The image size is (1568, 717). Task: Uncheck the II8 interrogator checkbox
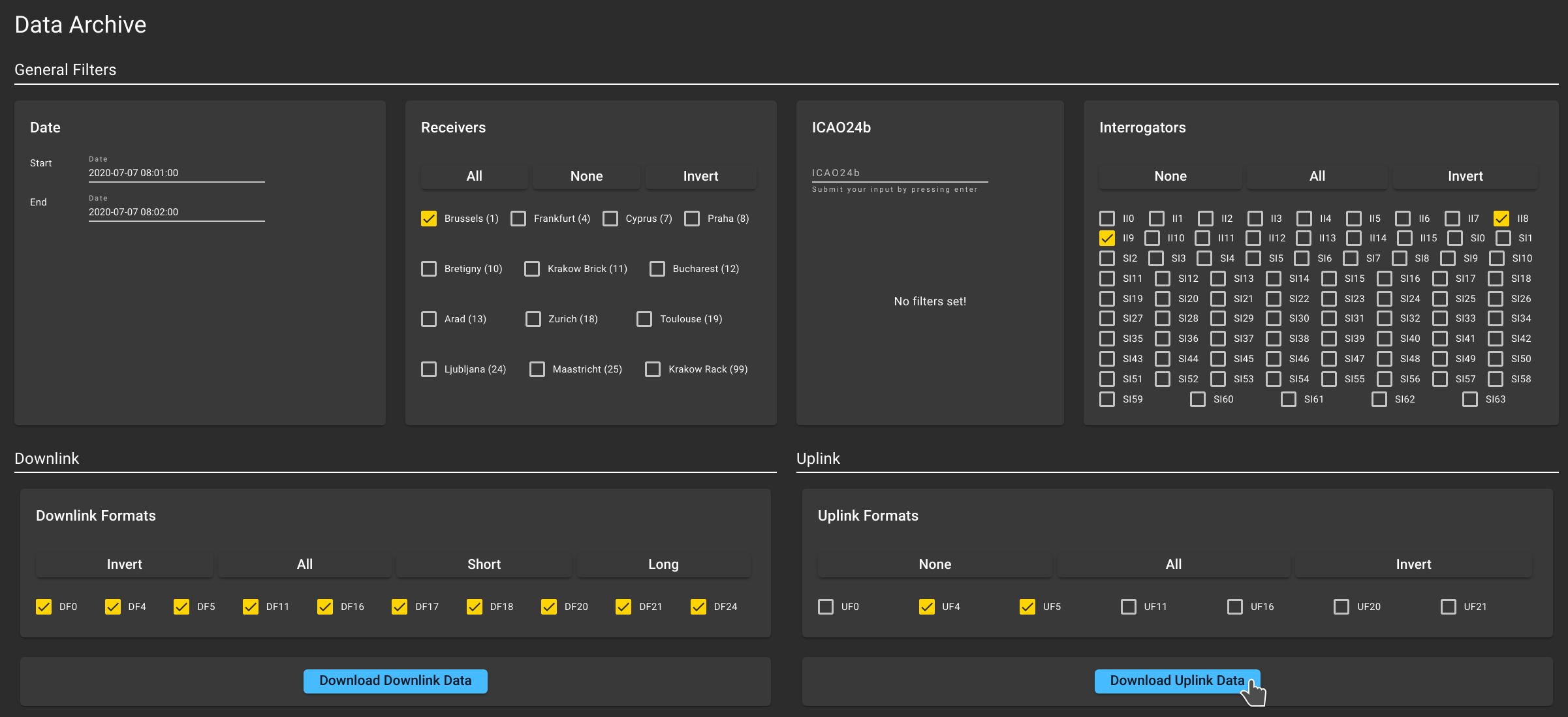tap(1501, 219)
